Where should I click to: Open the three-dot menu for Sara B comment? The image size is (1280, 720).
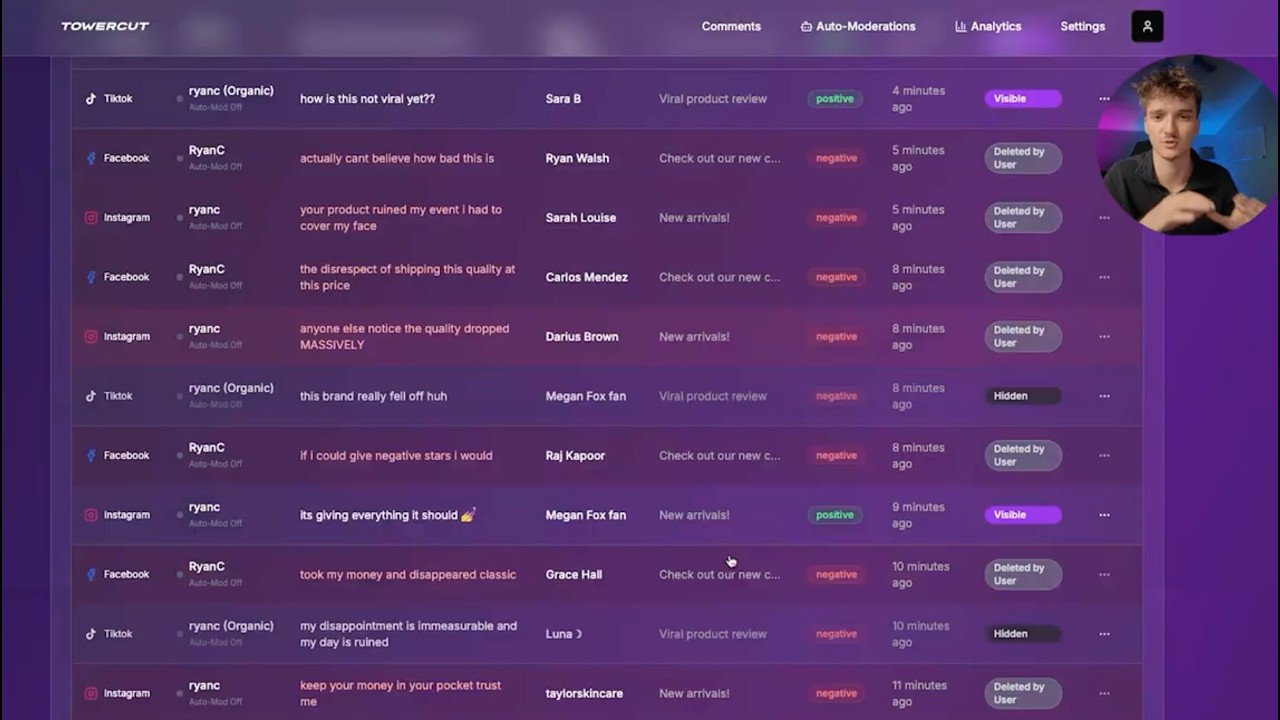[1104, 99]
